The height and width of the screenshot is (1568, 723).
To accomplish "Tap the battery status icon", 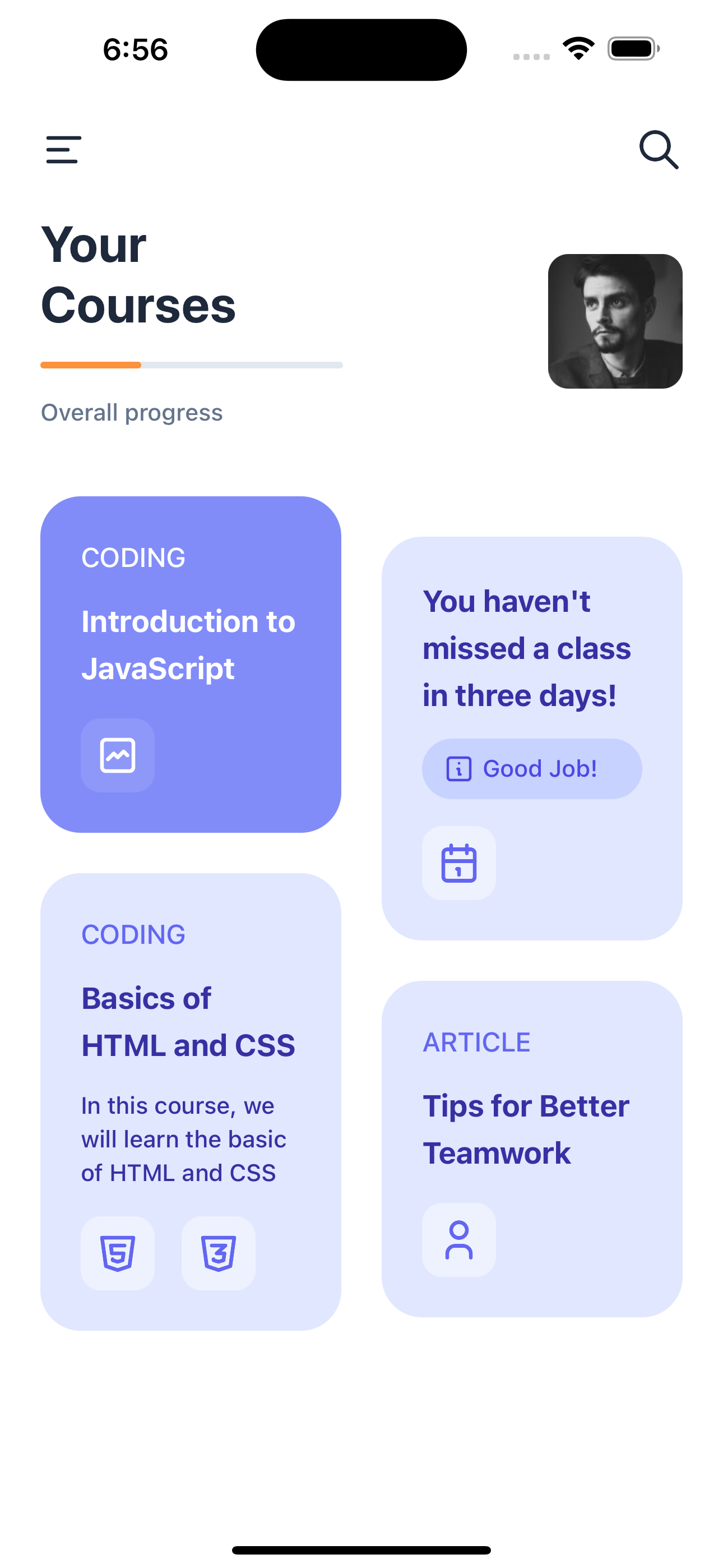I will (x=633, y=49).
